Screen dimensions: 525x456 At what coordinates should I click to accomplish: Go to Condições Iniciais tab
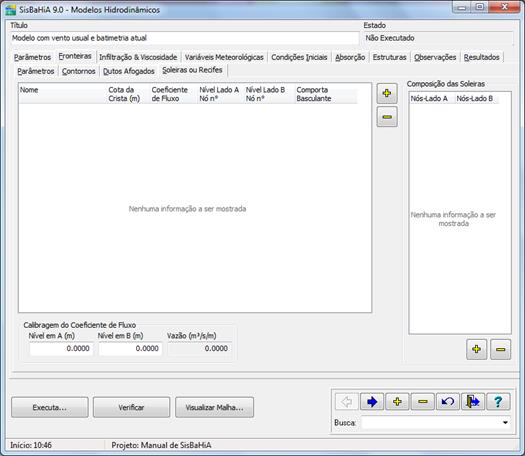point(299,57)
